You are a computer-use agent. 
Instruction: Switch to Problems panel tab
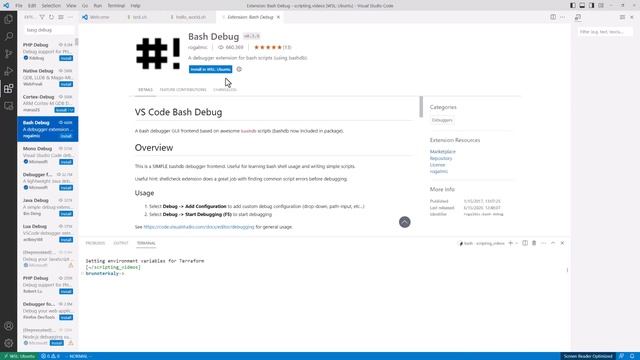point(95,243)
